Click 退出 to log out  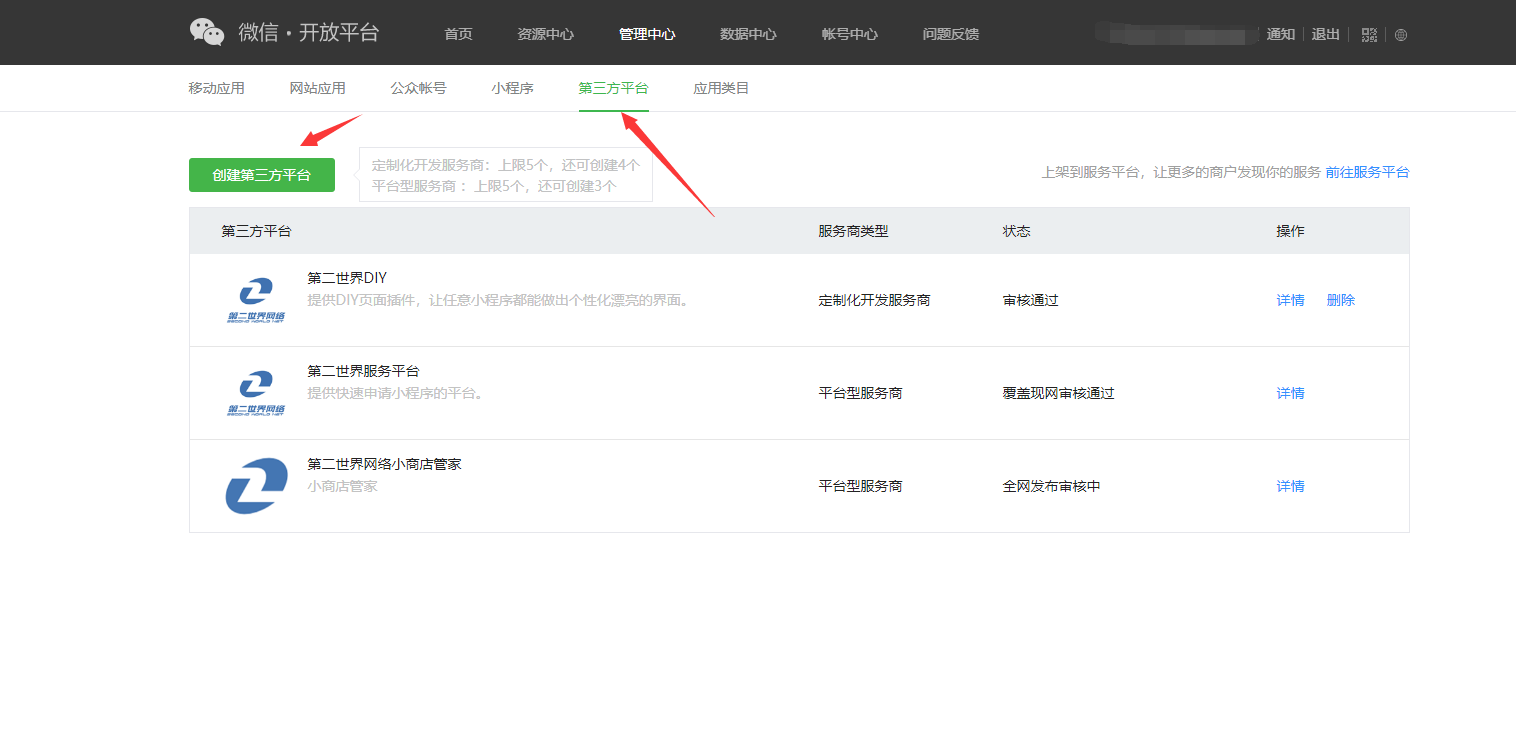(1325, 34)
